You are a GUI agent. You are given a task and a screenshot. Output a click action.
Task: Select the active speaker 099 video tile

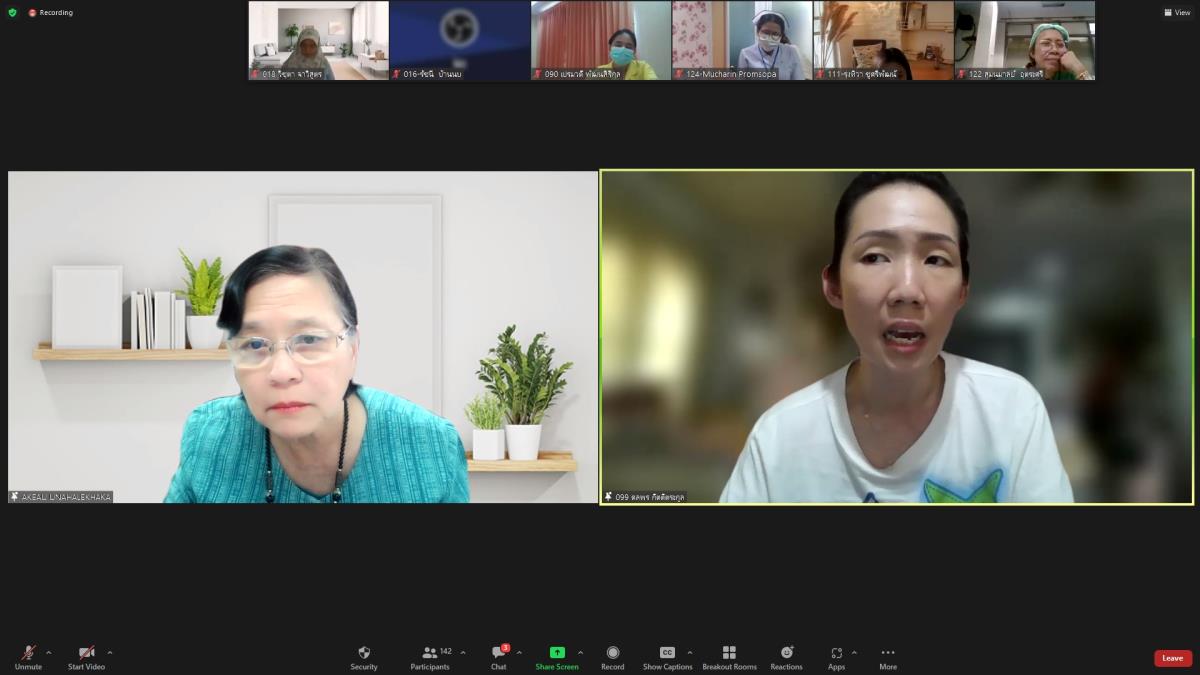897,337
